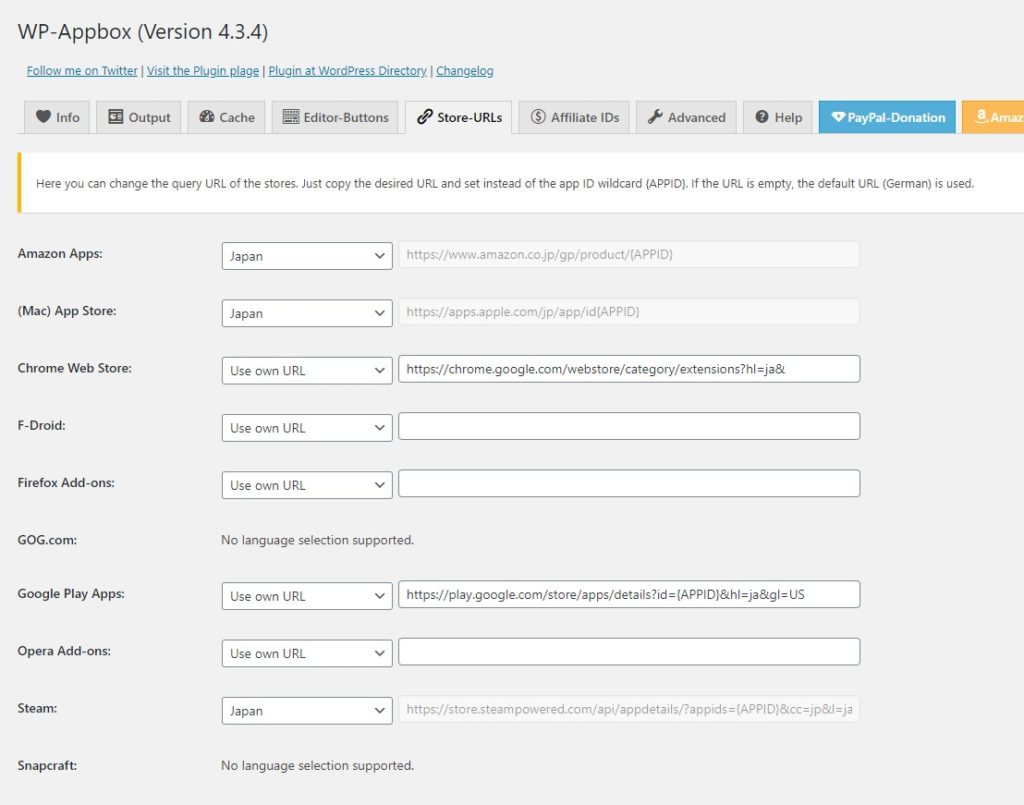Click the Snapcraft label

pyautogui.click(x=47, y=765)
